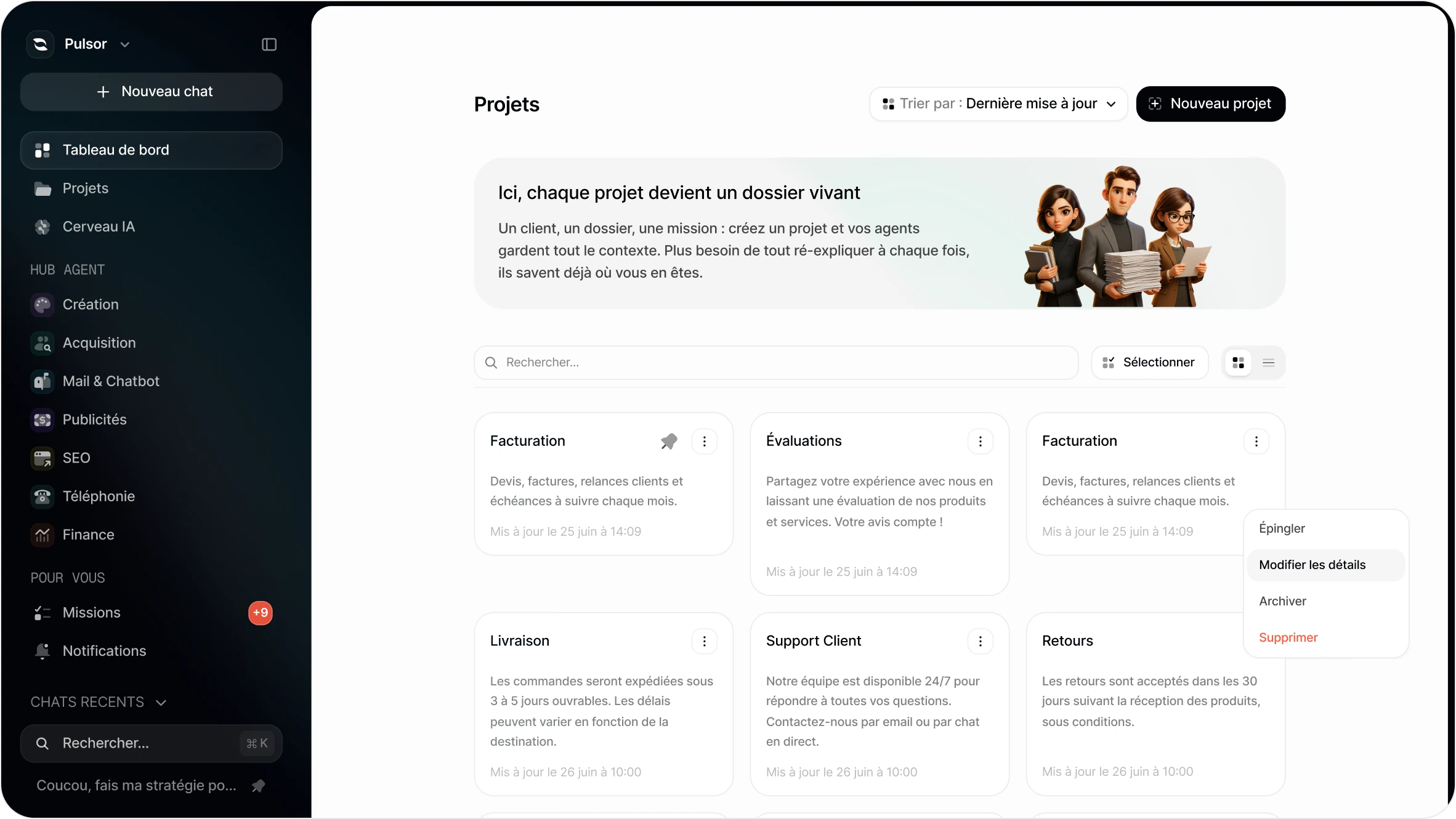
Task: Open the Création agent icon
Action: pyautogui.click(x=42, y=305)
